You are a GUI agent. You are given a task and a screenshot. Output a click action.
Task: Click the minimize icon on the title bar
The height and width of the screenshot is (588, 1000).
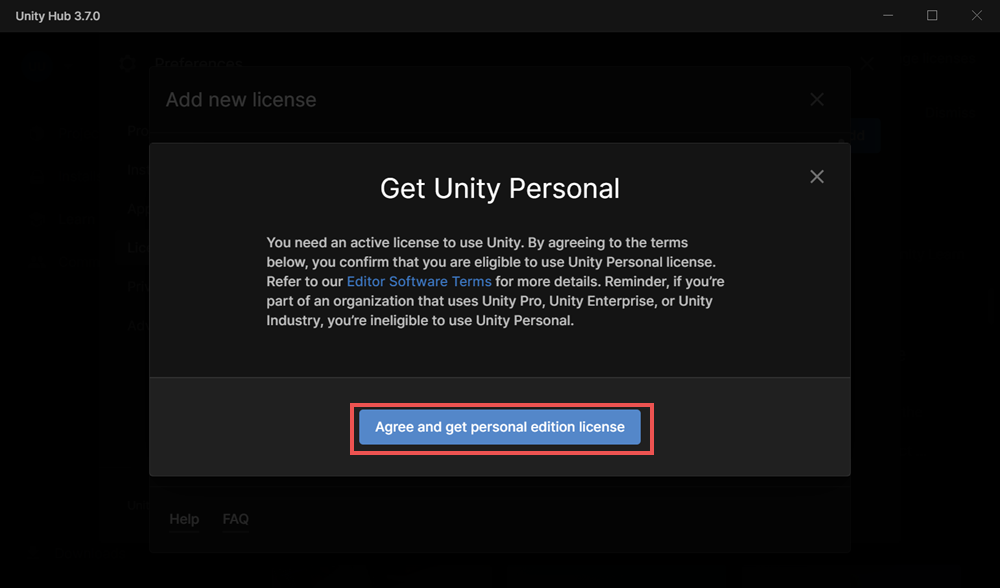[x=888, y=15]
